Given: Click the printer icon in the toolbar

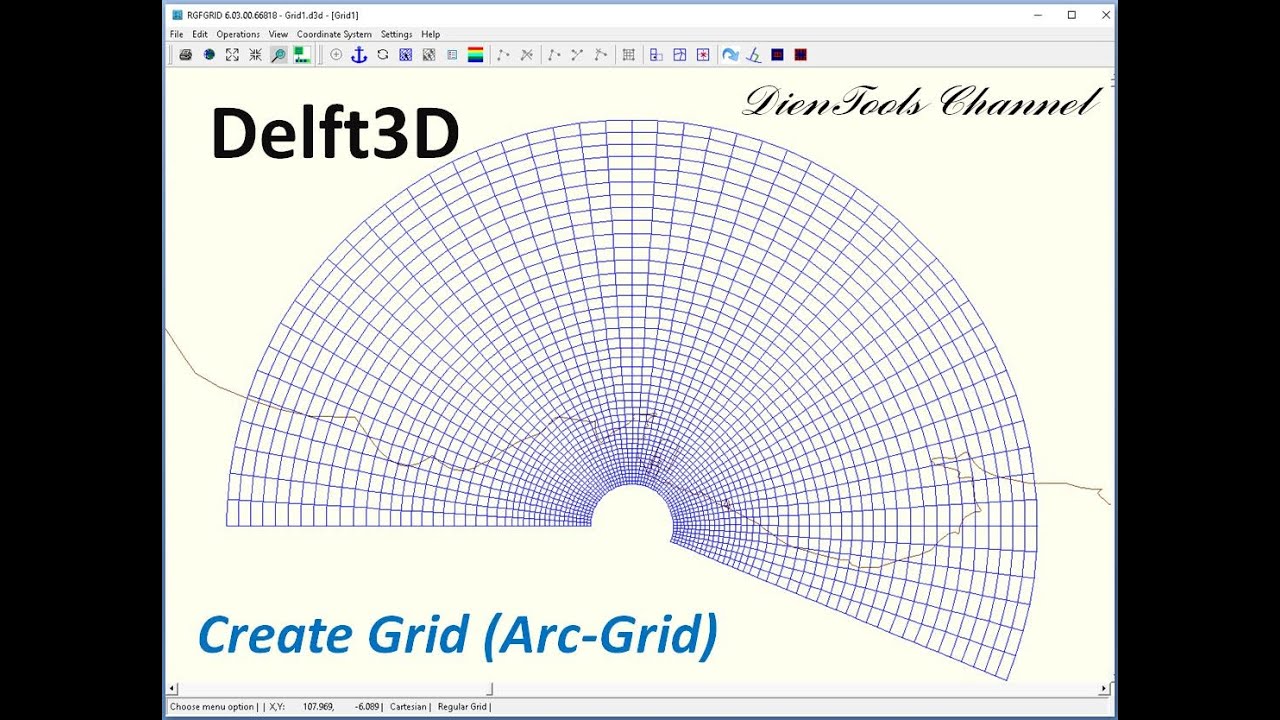Looking at the screenshot, I should (x=185, y=55).
